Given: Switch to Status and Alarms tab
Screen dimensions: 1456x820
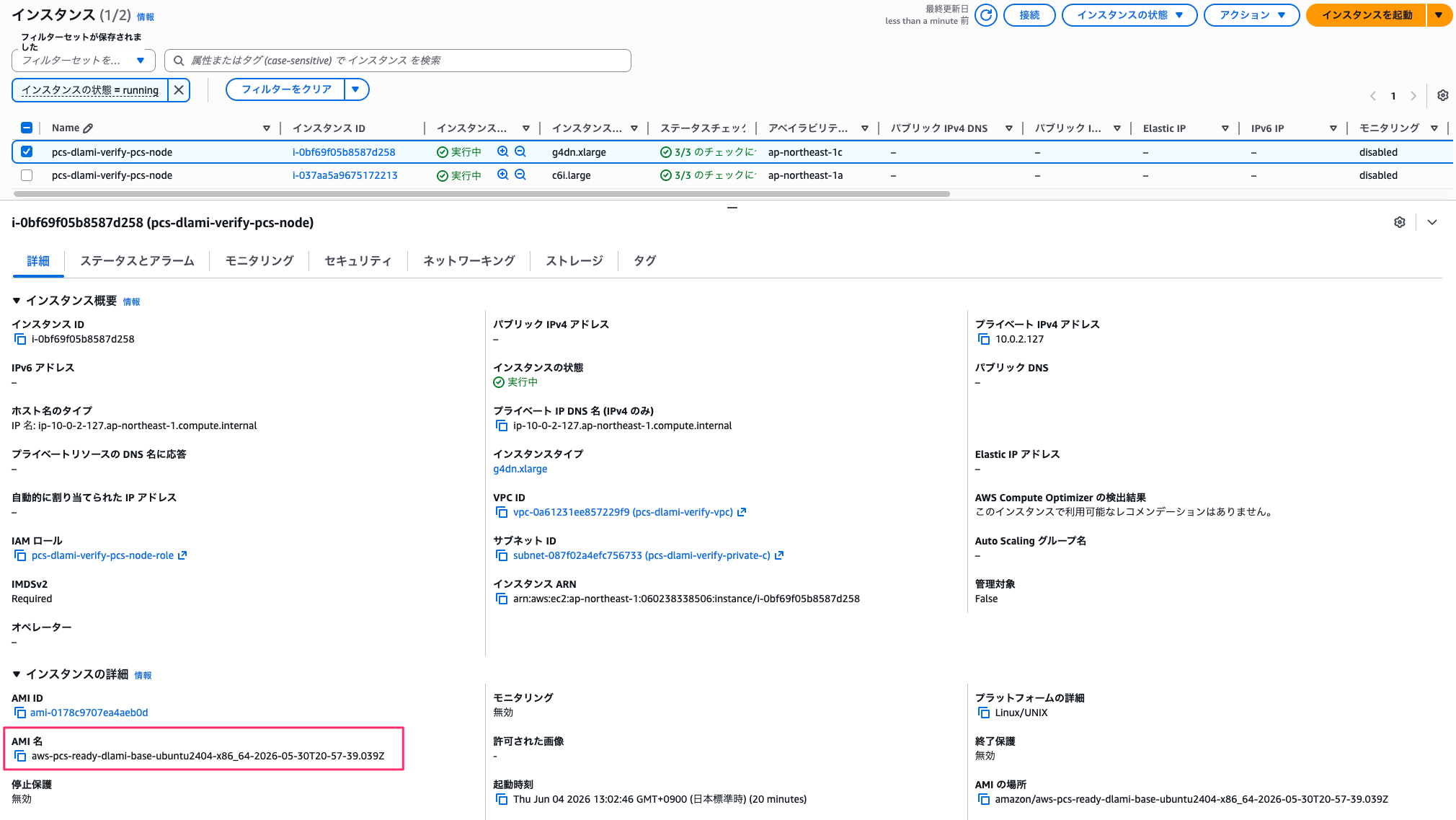Looking at the screenshot, I should 137,261.
